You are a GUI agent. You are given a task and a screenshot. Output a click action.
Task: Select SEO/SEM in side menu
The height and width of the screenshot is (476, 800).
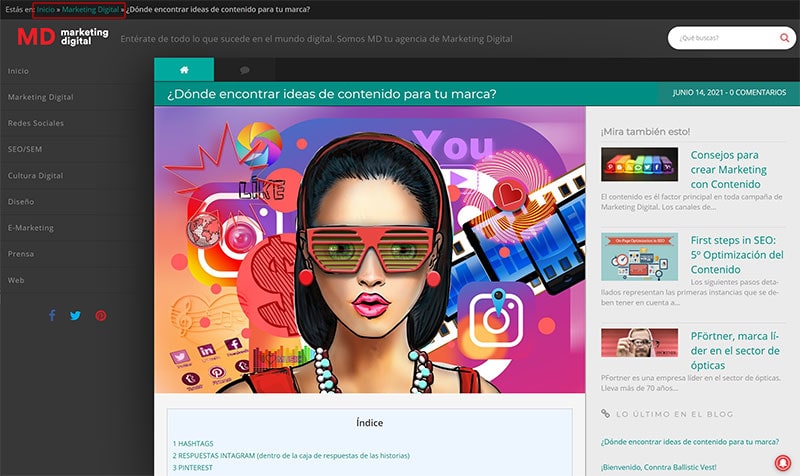(x=25, y=149)
